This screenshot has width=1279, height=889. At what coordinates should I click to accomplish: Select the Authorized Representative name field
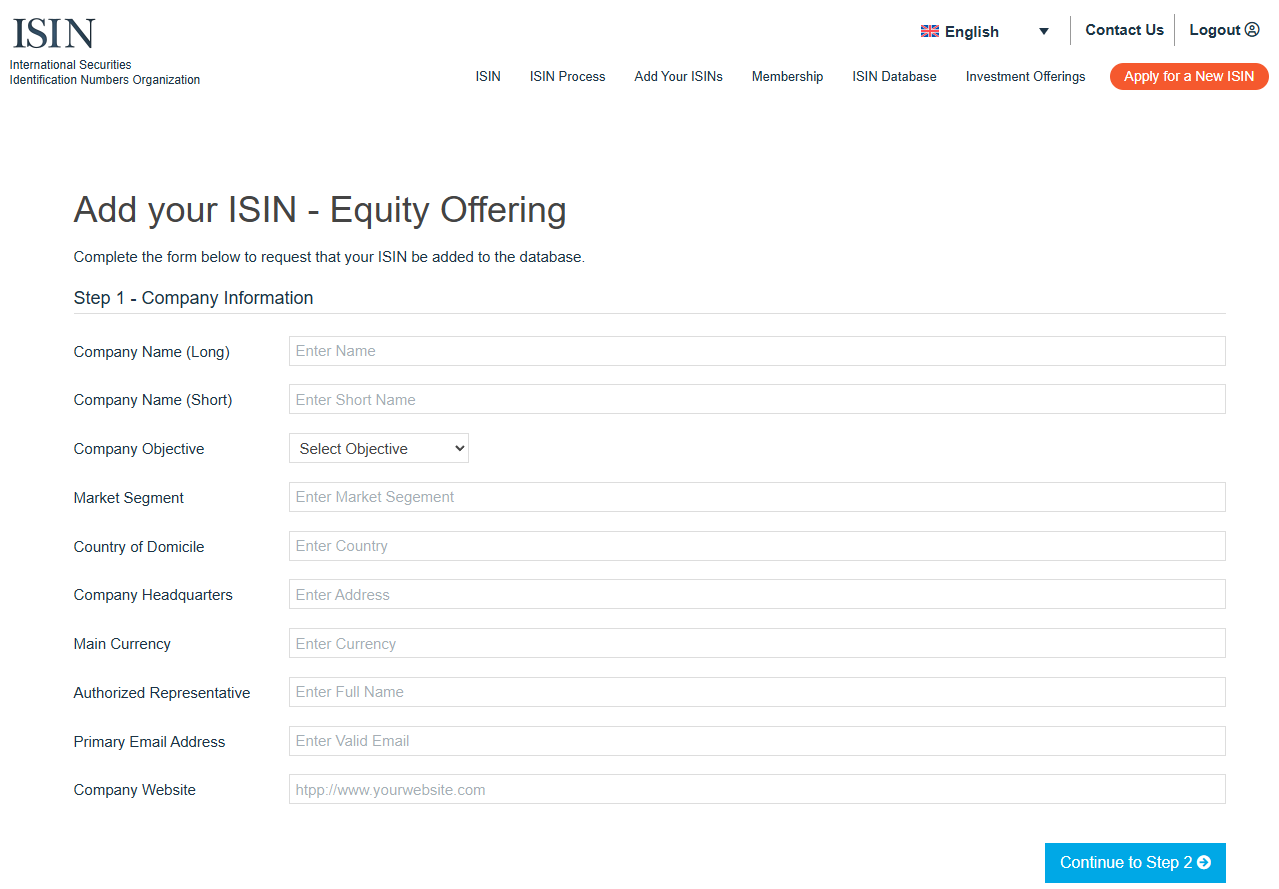click(757, 692)
